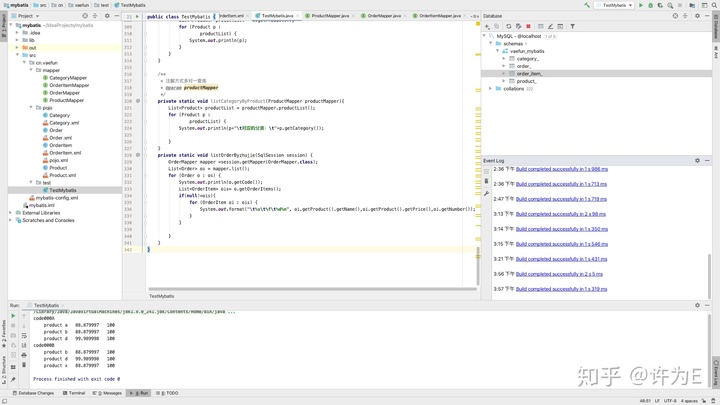Open the TODO tool window tab
Image resolution: width=720 pixels, height=405 pixels.
coord(167,393)
